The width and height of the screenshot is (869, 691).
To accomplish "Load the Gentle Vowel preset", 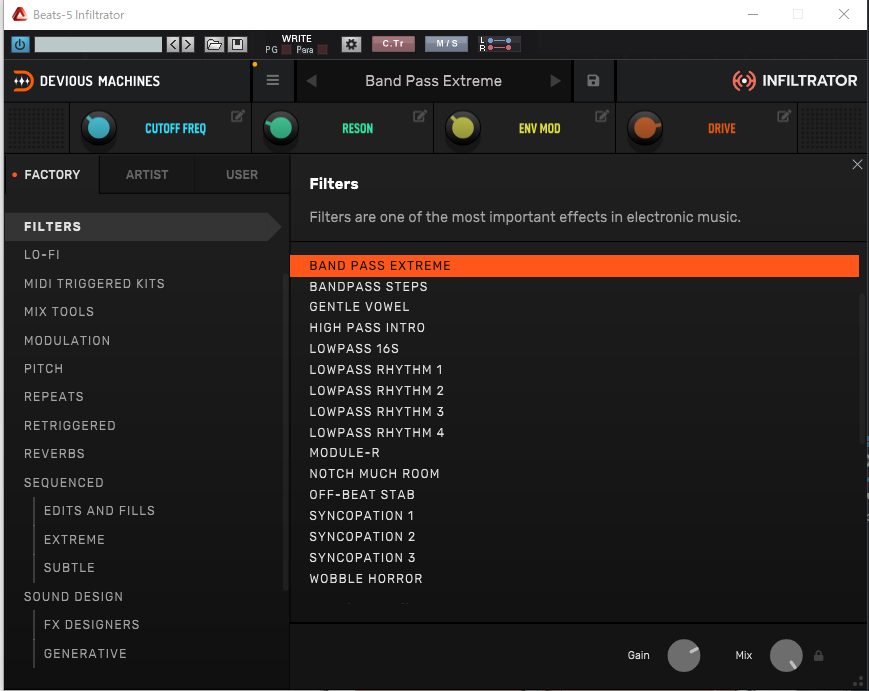I will (x=359, y=307).
